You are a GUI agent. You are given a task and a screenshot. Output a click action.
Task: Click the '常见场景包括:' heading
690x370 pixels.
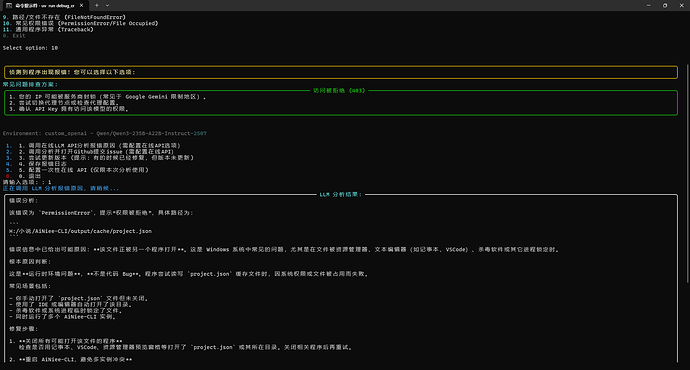30,286
